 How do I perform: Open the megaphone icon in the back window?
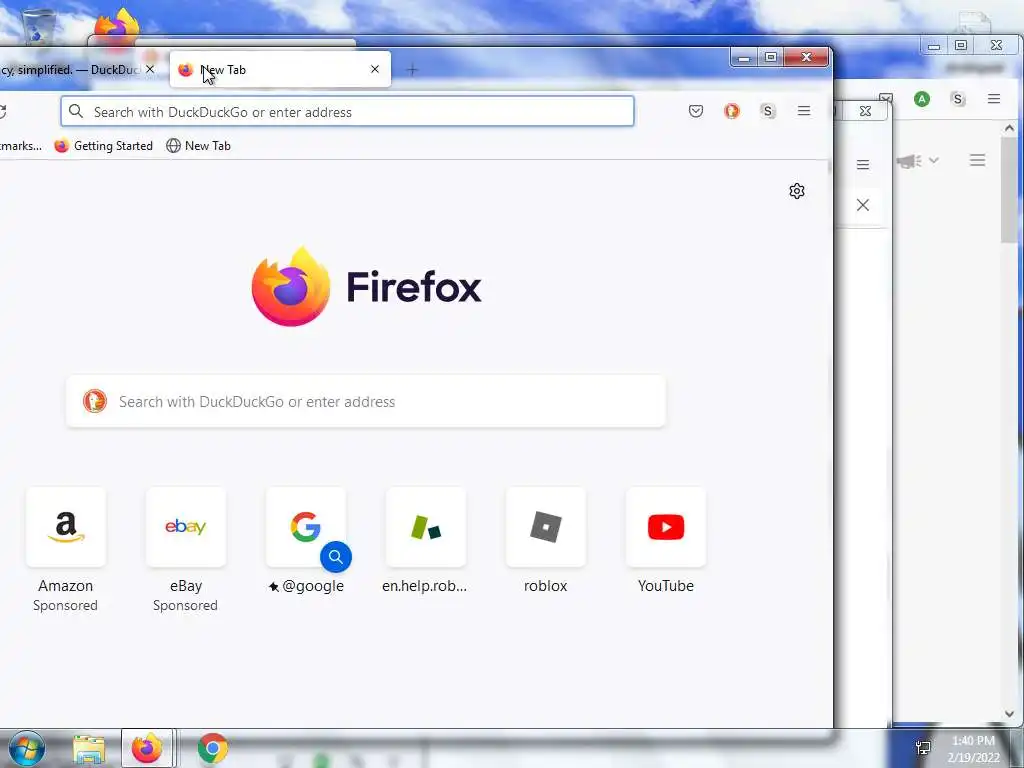(908, 161)
